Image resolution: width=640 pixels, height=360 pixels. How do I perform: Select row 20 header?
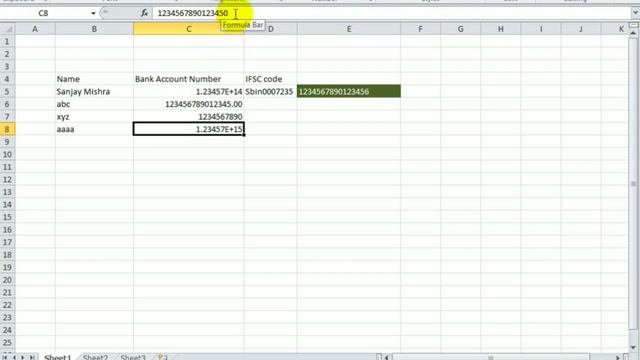[x=7, y=280]
